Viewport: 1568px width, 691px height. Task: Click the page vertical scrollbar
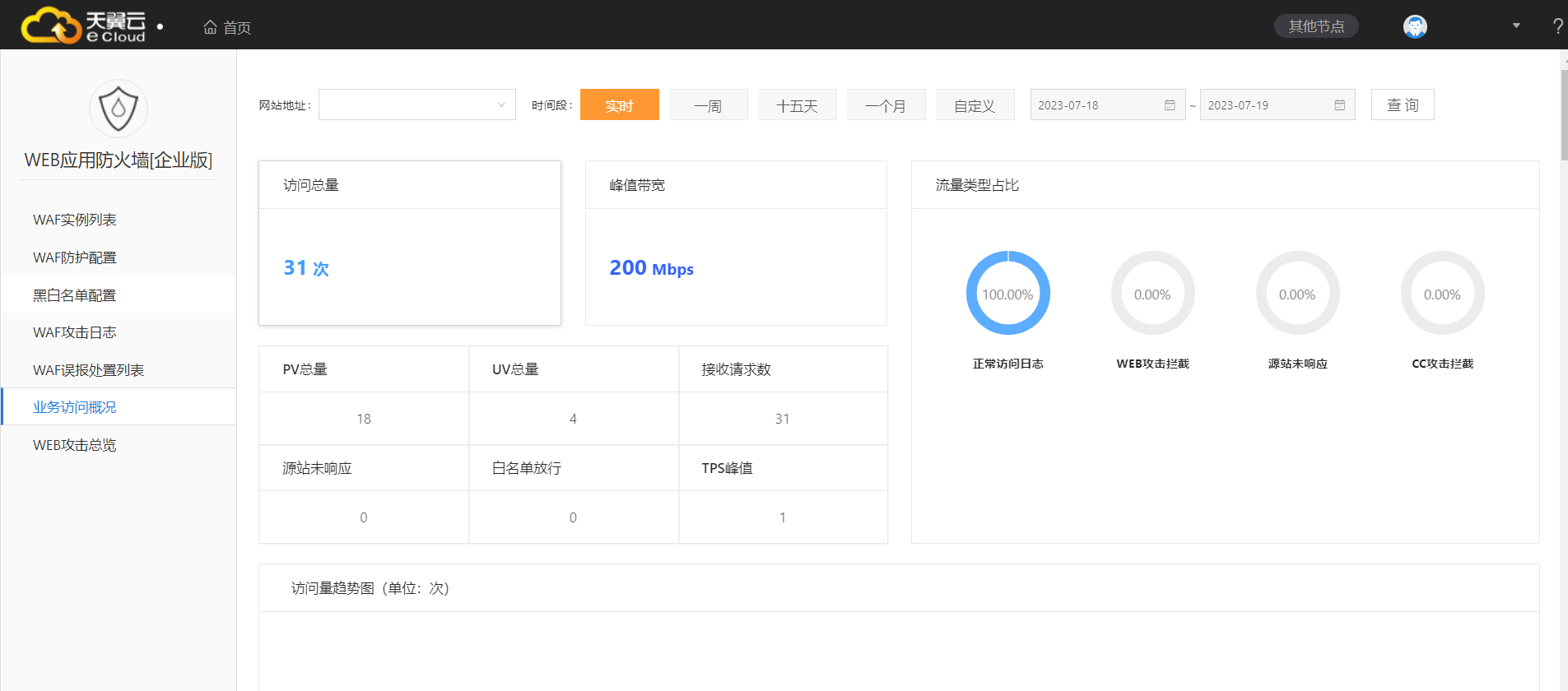click(1563, 115)
